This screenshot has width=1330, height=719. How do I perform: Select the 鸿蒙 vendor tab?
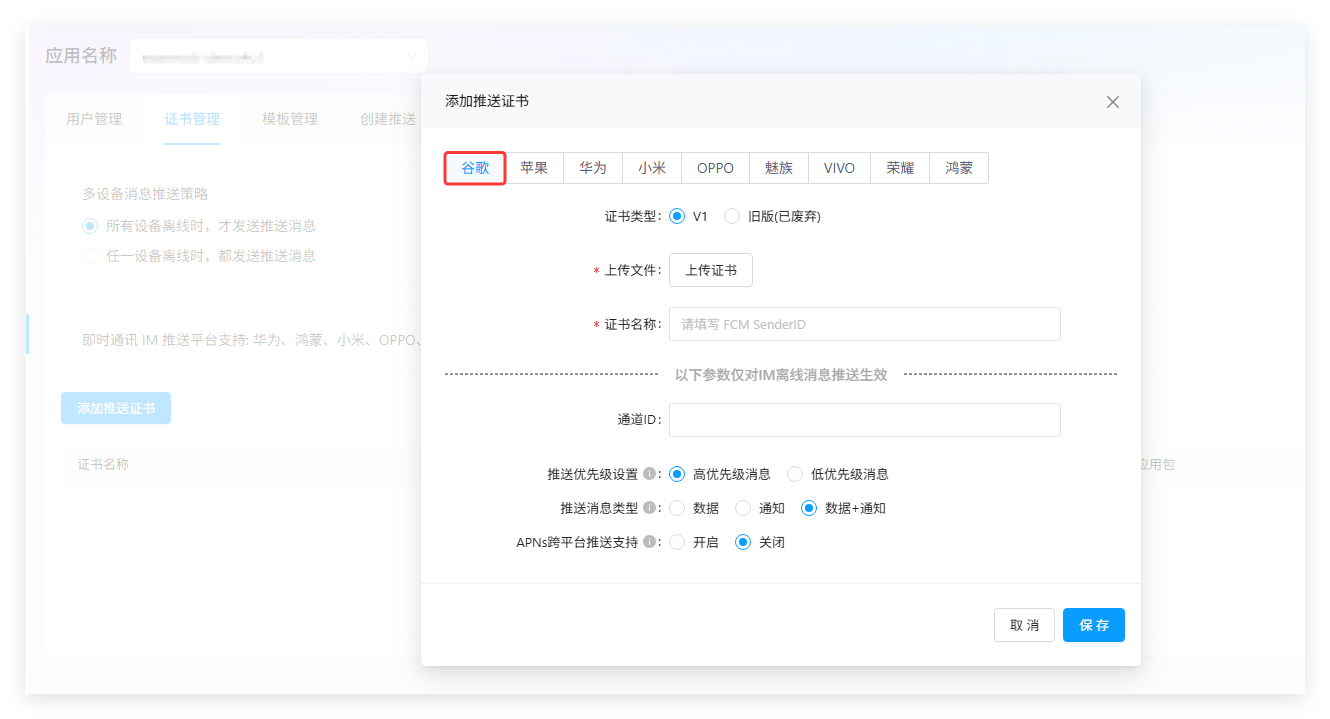coord(958,168)
